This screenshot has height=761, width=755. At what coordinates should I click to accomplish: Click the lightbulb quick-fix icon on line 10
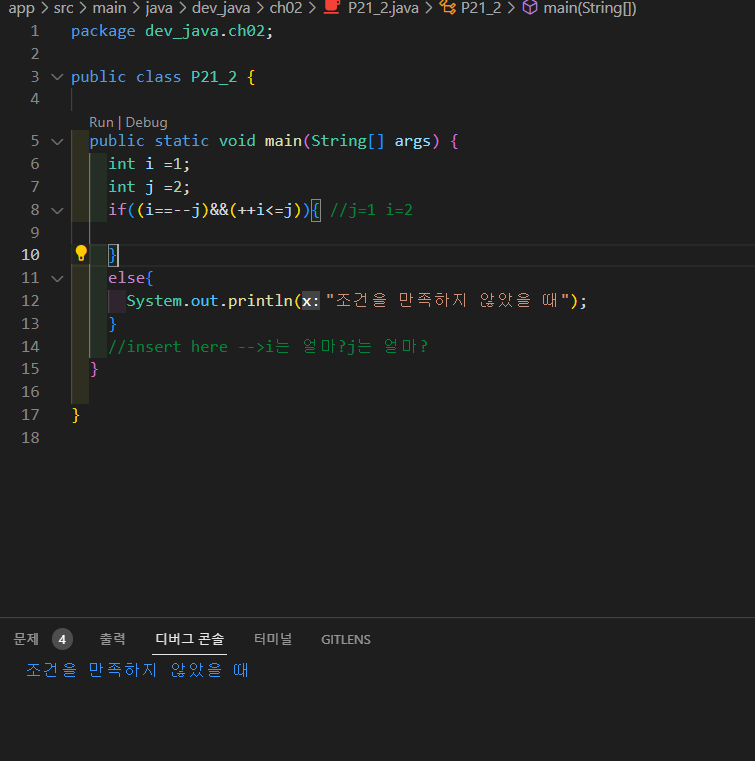81,253
